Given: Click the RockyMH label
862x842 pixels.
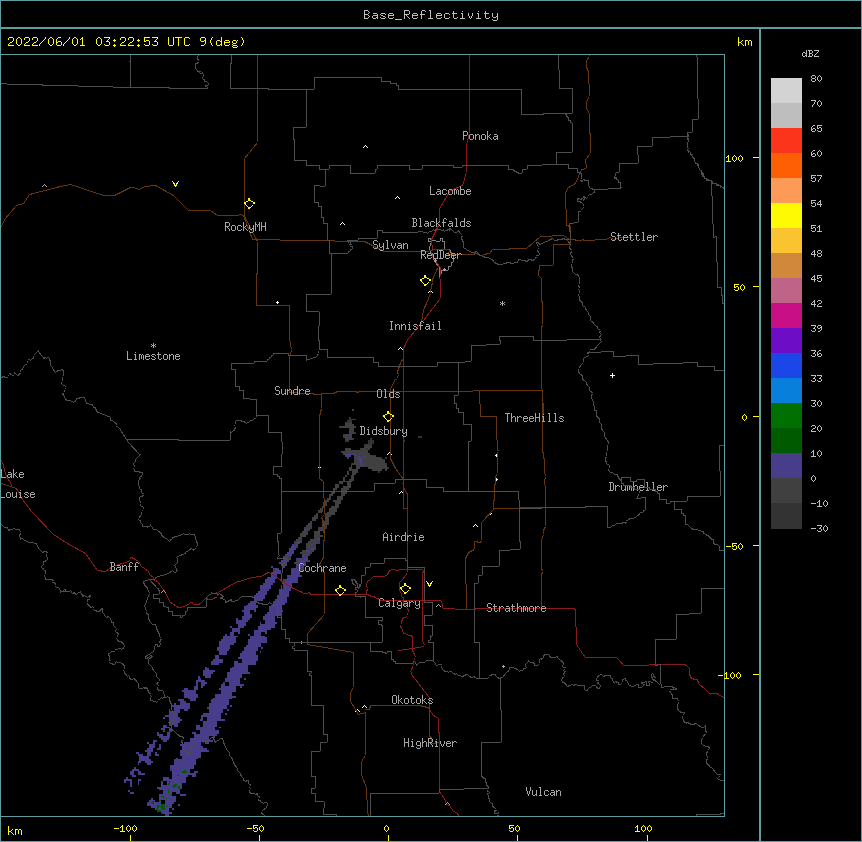Looking at the screenshot, I should [x=245, y=226].
